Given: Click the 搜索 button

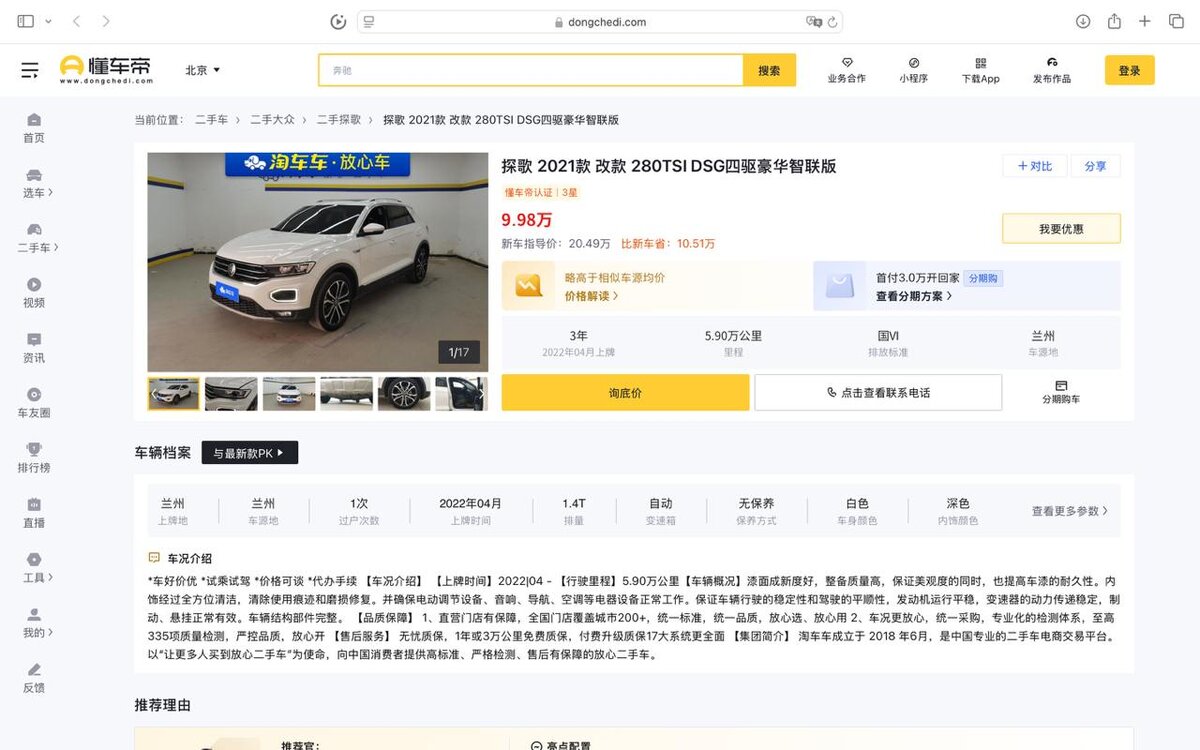Looking at the screenshot, I should point(769,70).
